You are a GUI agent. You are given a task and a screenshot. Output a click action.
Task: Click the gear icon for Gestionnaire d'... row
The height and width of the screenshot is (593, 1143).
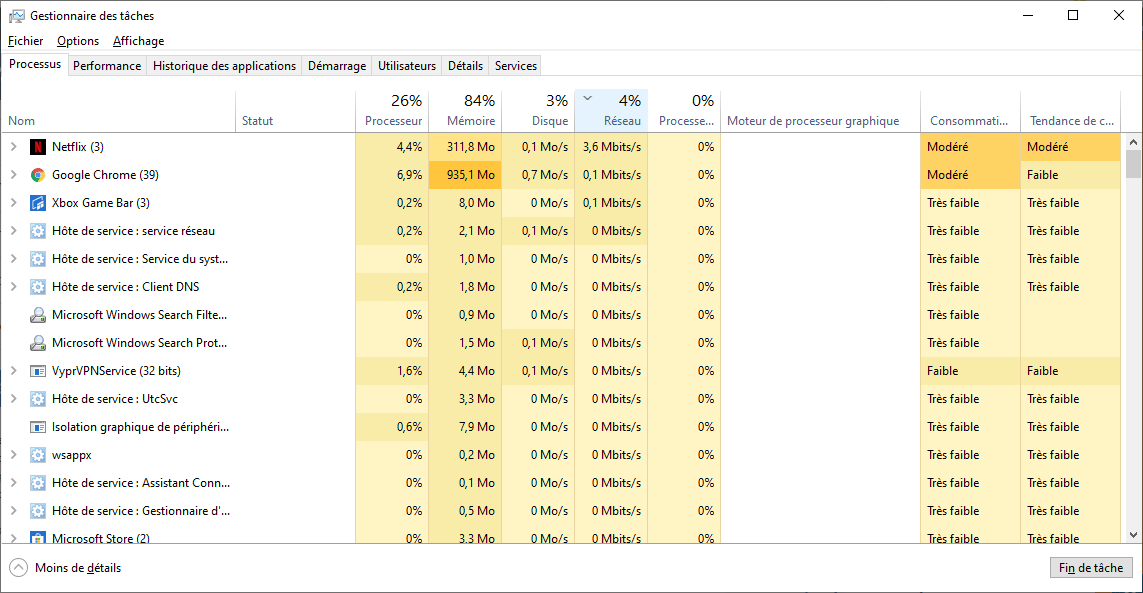tap(38, 511)
